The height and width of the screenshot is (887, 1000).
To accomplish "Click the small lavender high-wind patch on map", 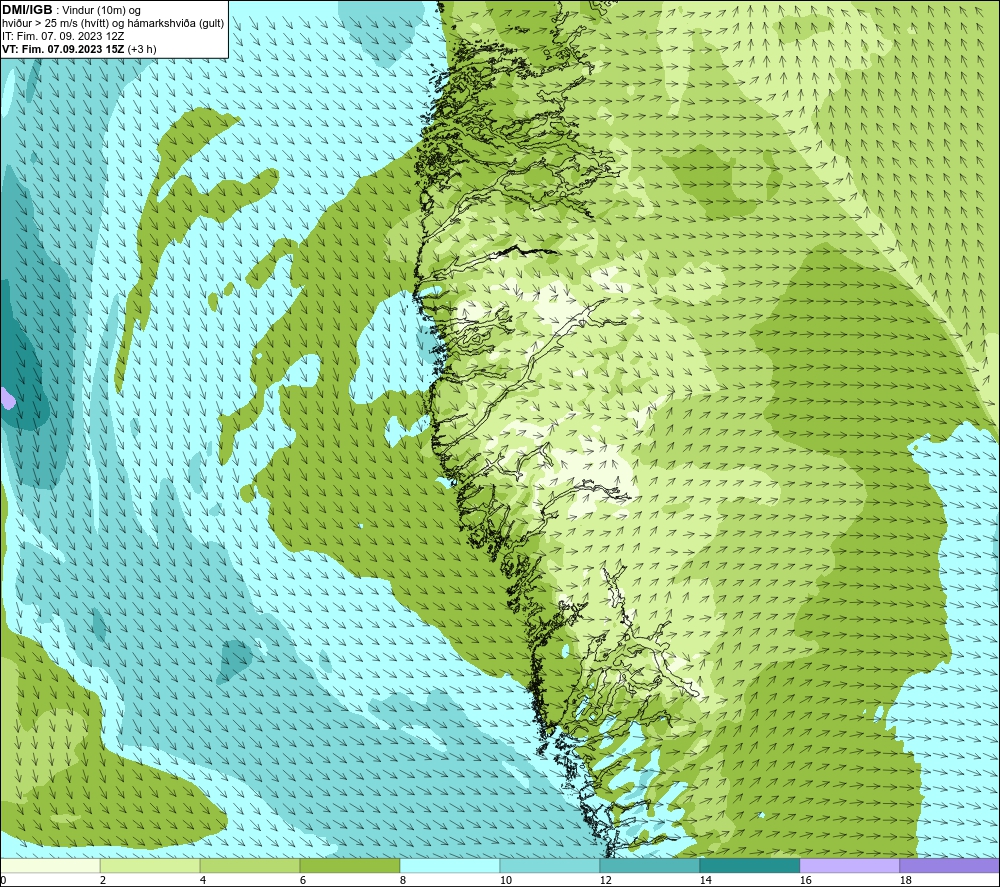I will click(7, 399).
